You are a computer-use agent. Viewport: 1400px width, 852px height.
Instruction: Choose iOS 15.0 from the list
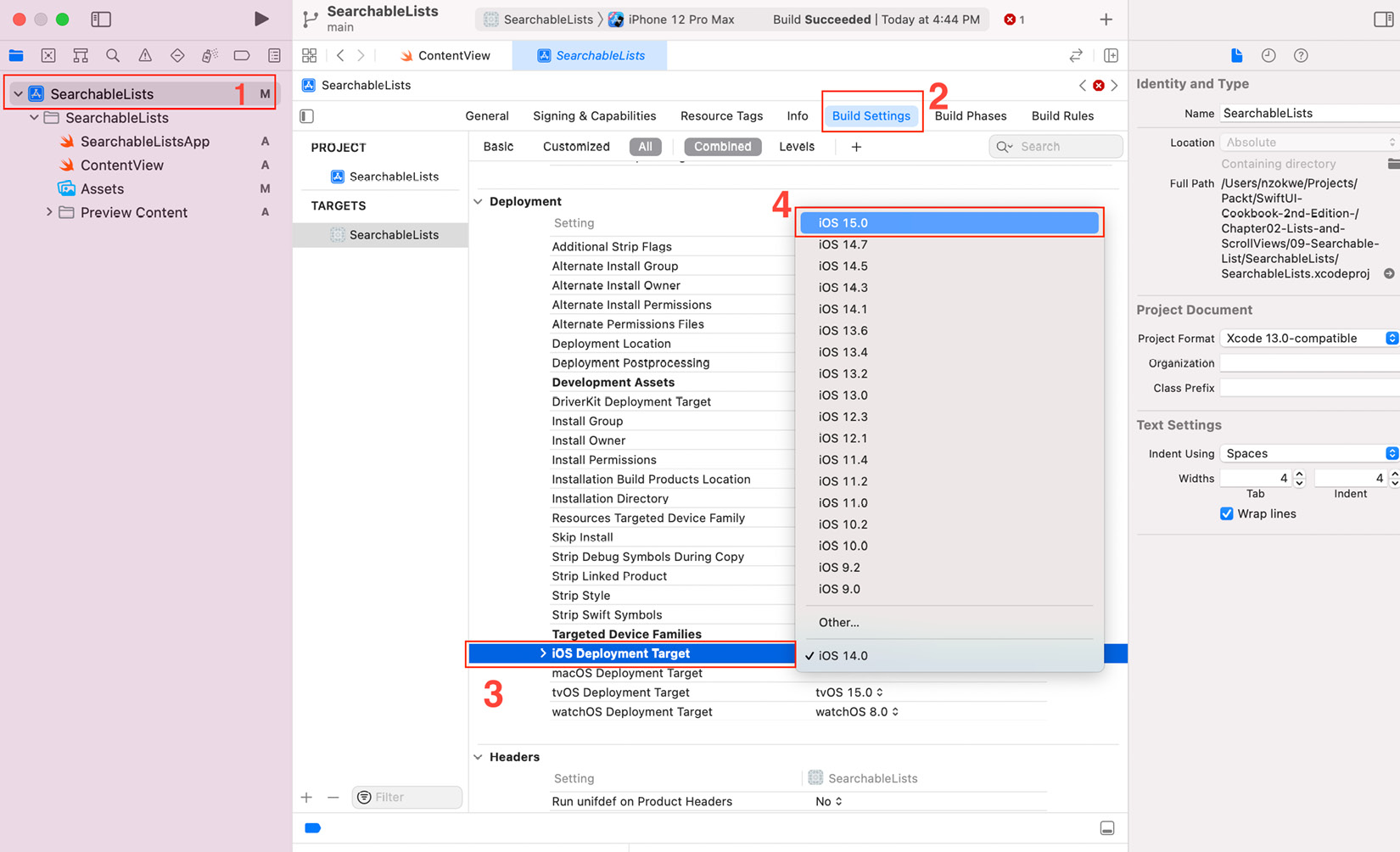tap(949, 222)
